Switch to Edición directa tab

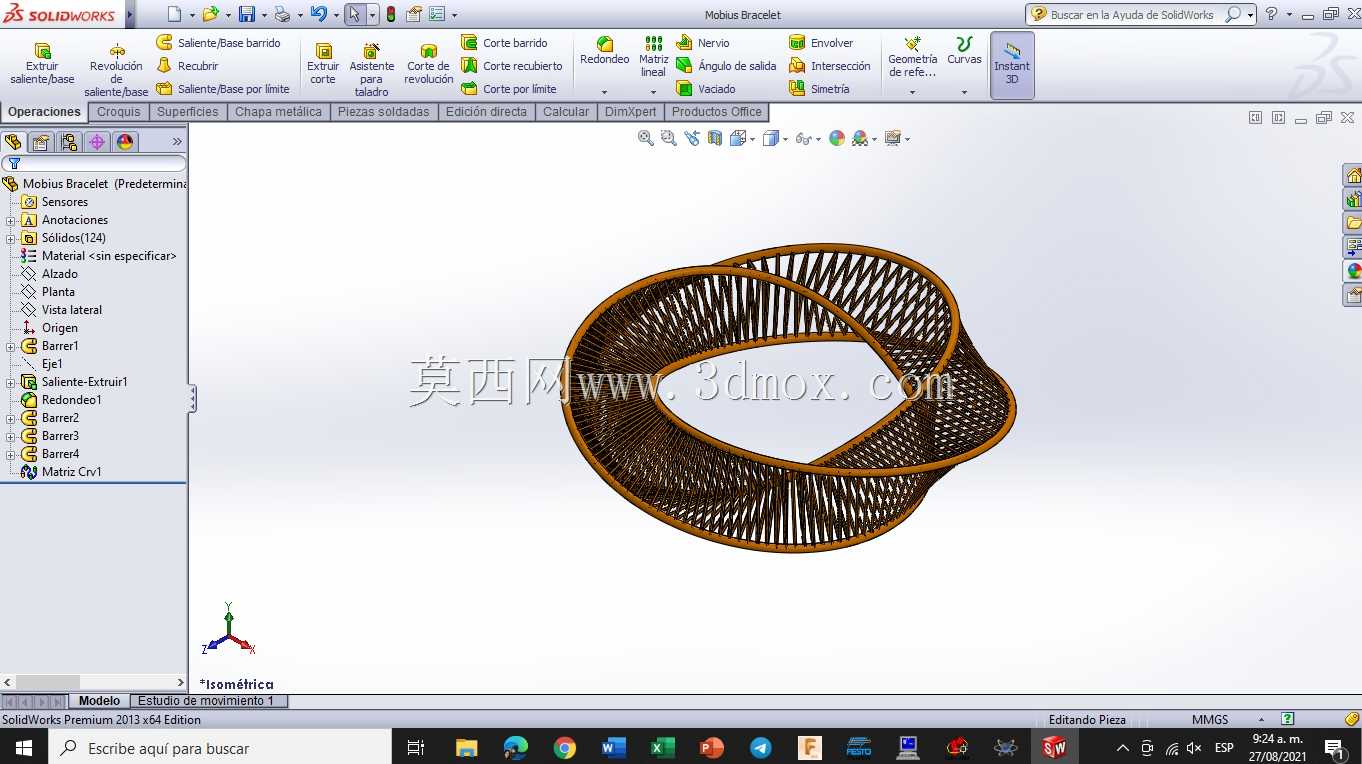(486, 112)
